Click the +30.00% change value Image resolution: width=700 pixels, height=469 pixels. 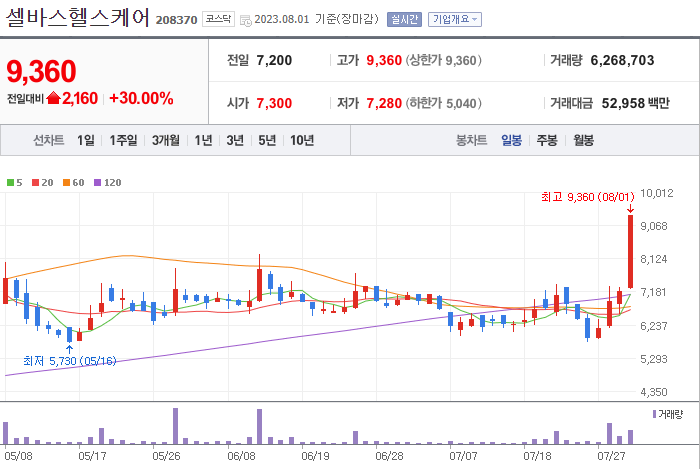coord(141,98)
